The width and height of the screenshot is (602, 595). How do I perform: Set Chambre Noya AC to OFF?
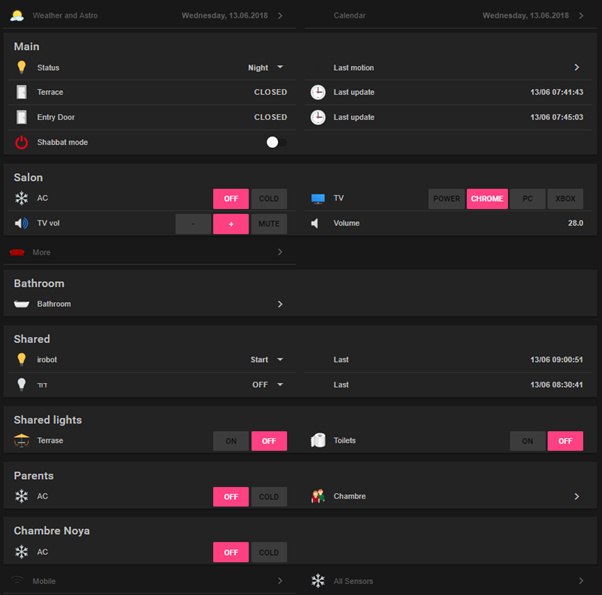[231, 552]
